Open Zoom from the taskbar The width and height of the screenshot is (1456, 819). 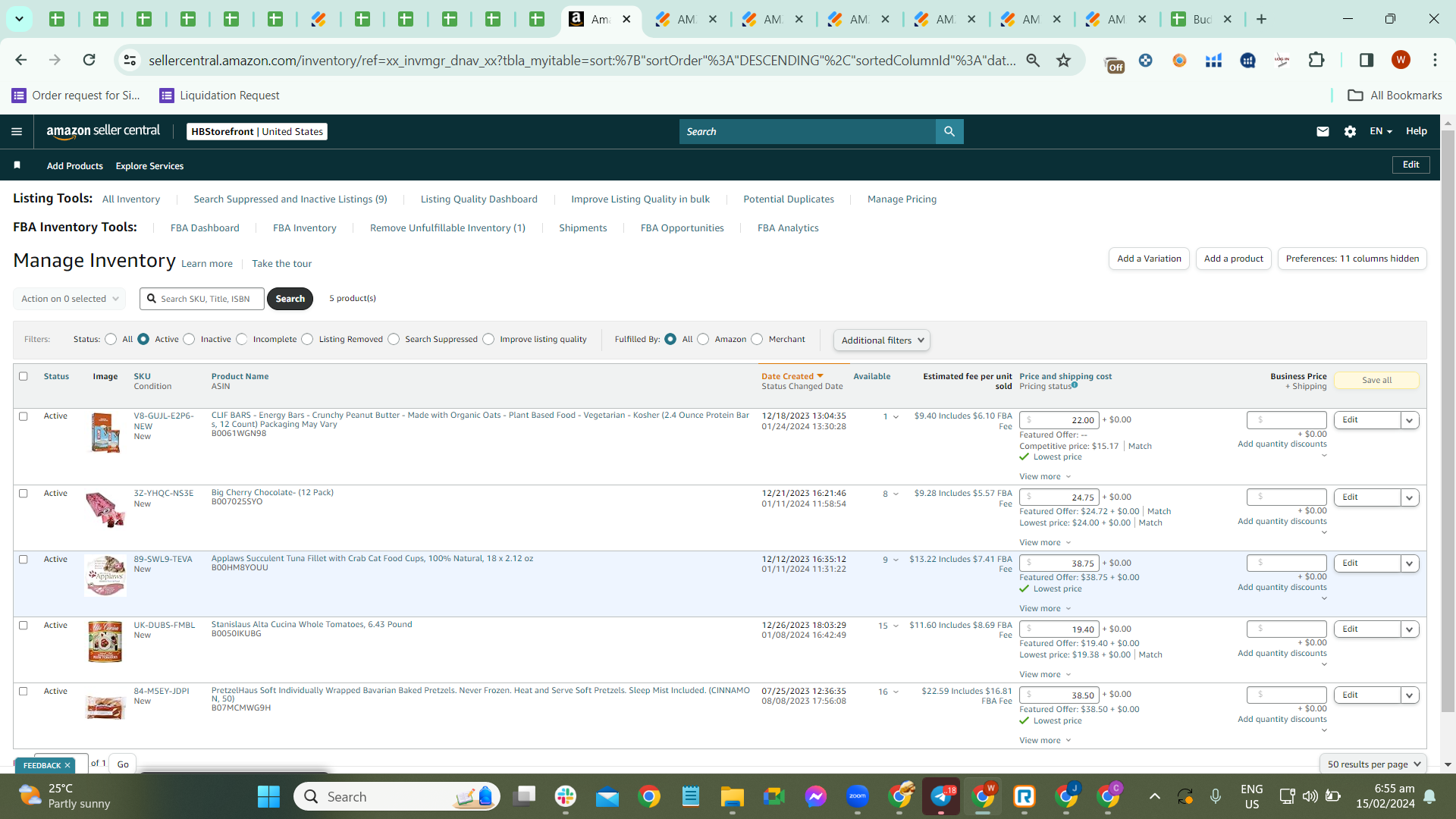(858, 796)
